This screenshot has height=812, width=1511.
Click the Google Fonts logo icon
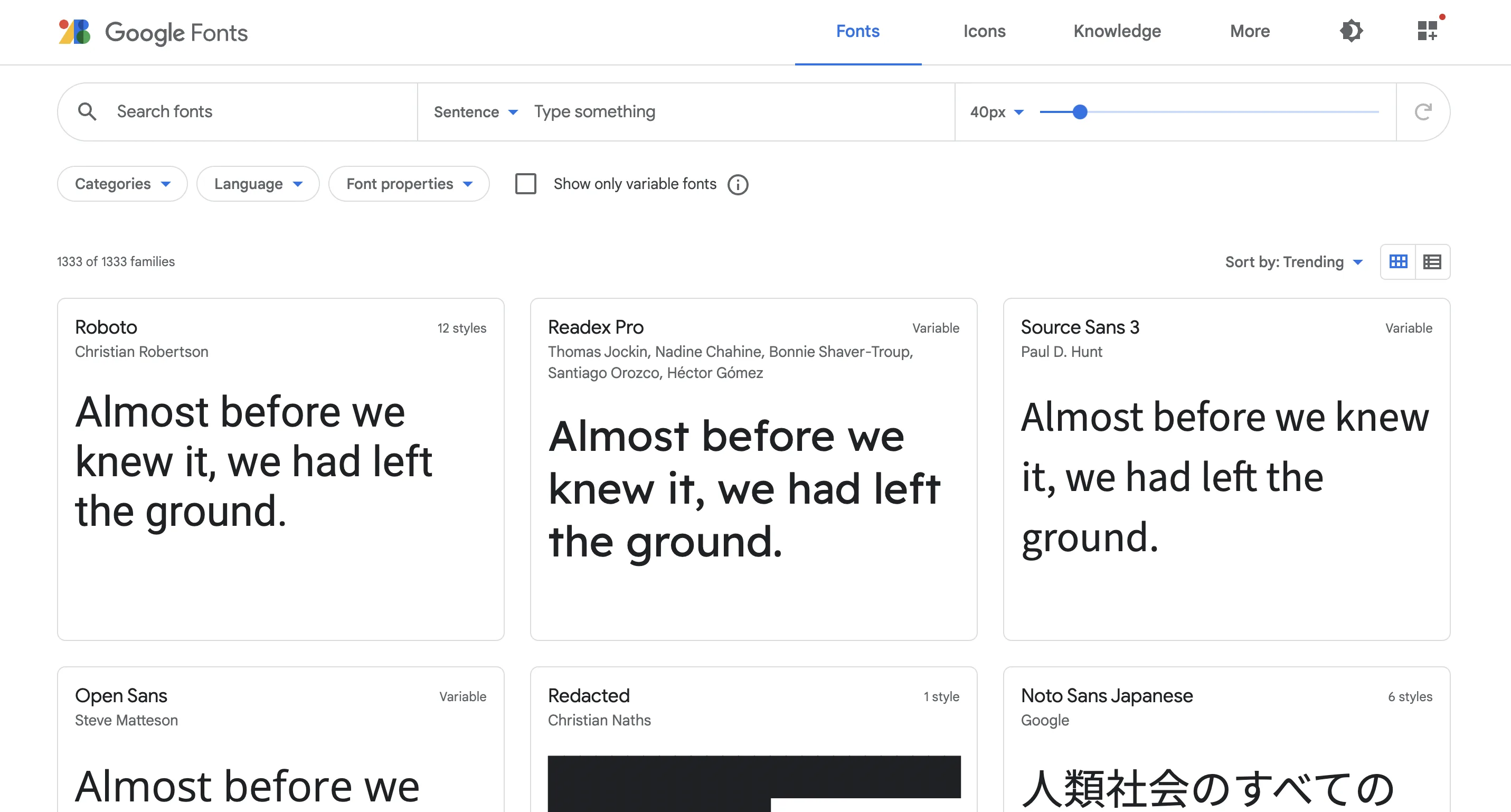pyautogui.click(x=74, y=32)
